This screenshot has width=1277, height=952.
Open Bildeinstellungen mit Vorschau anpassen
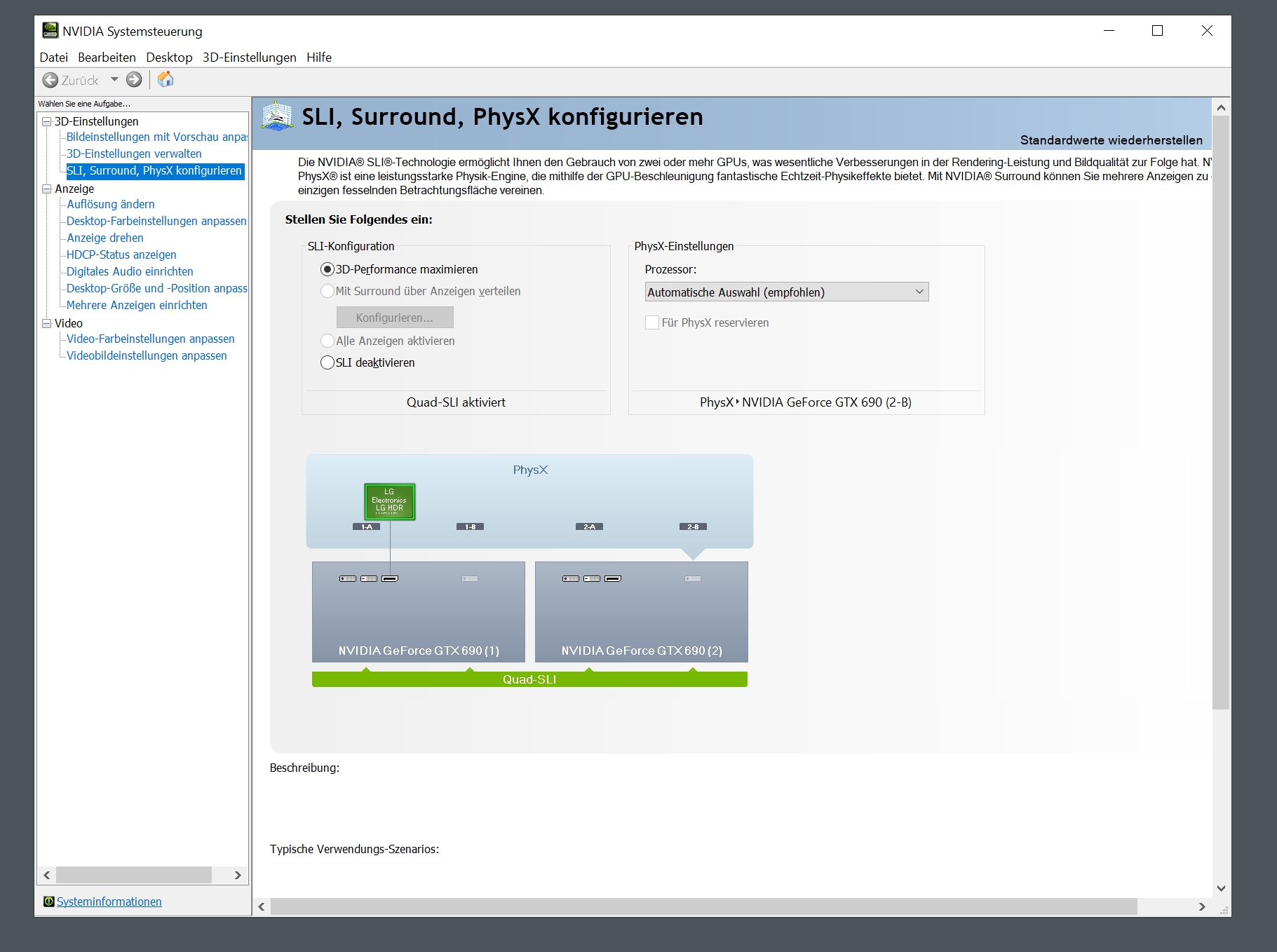pos(157,137)
